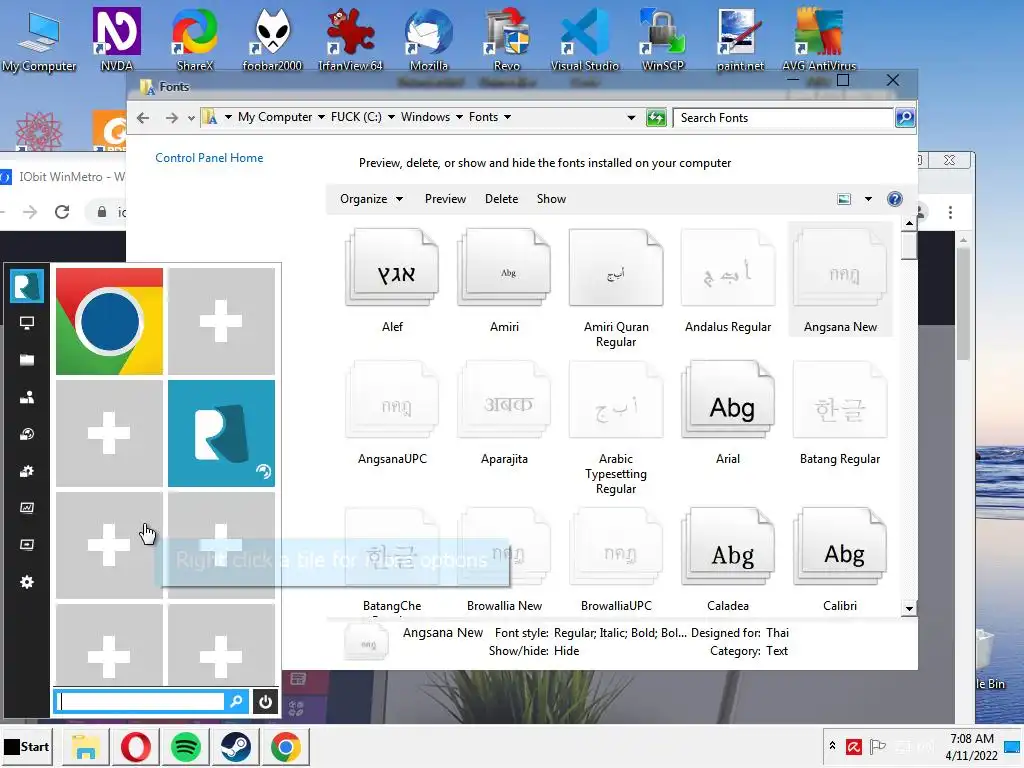The width and height of the screenshot is (1024, 768).
Task: Open Opera from the taskbar
Action: point(136,746)
